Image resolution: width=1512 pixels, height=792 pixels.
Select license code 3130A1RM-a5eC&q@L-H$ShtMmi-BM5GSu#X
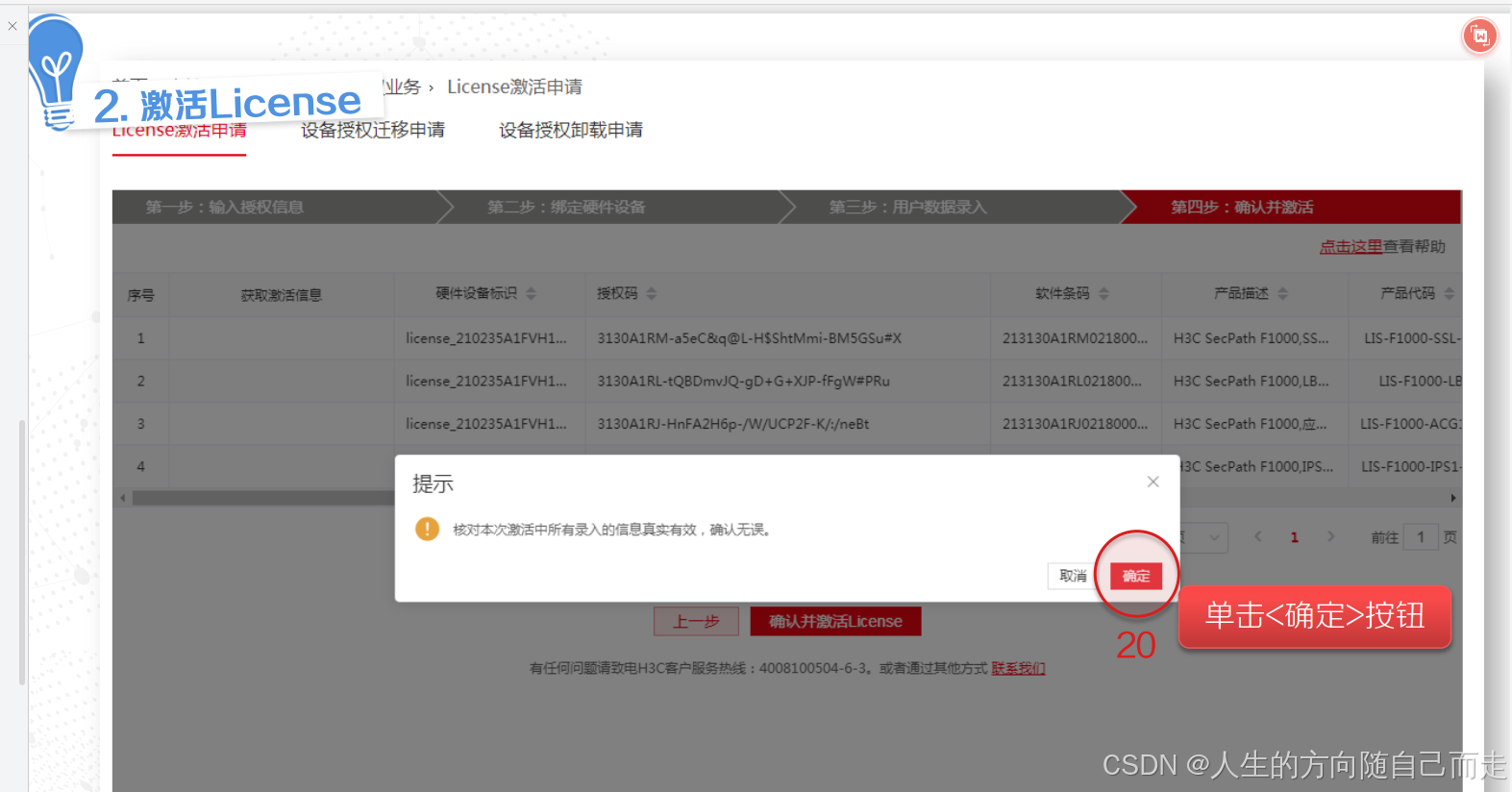tap(749, 338)
